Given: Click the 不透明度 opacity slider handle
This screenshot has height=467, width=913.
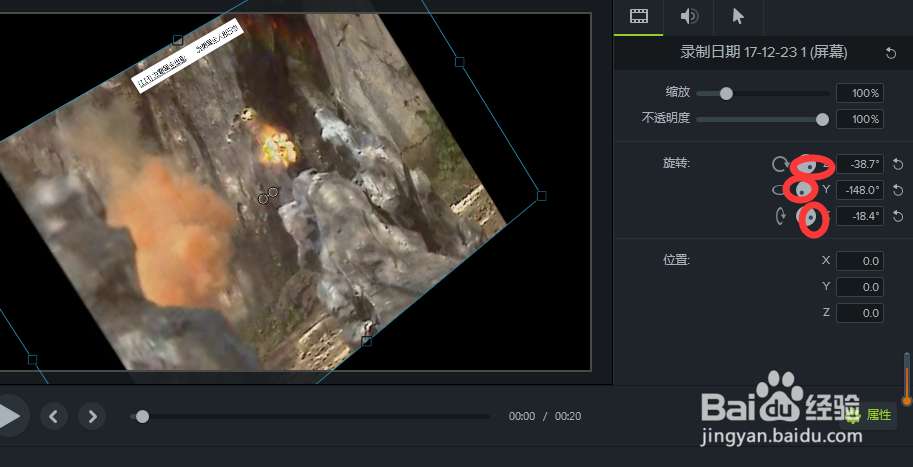Looking at the screenshot, I should [822, 119].
